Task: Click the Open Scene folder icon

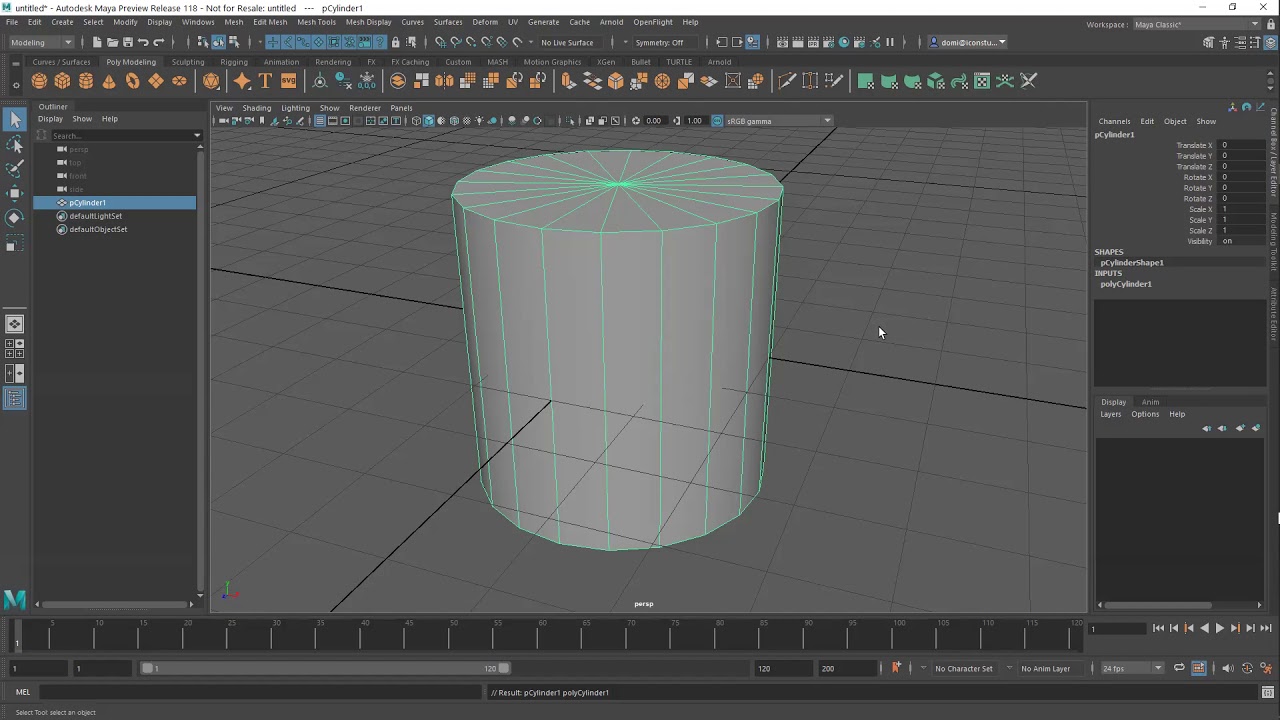Action: coord(112,42)
